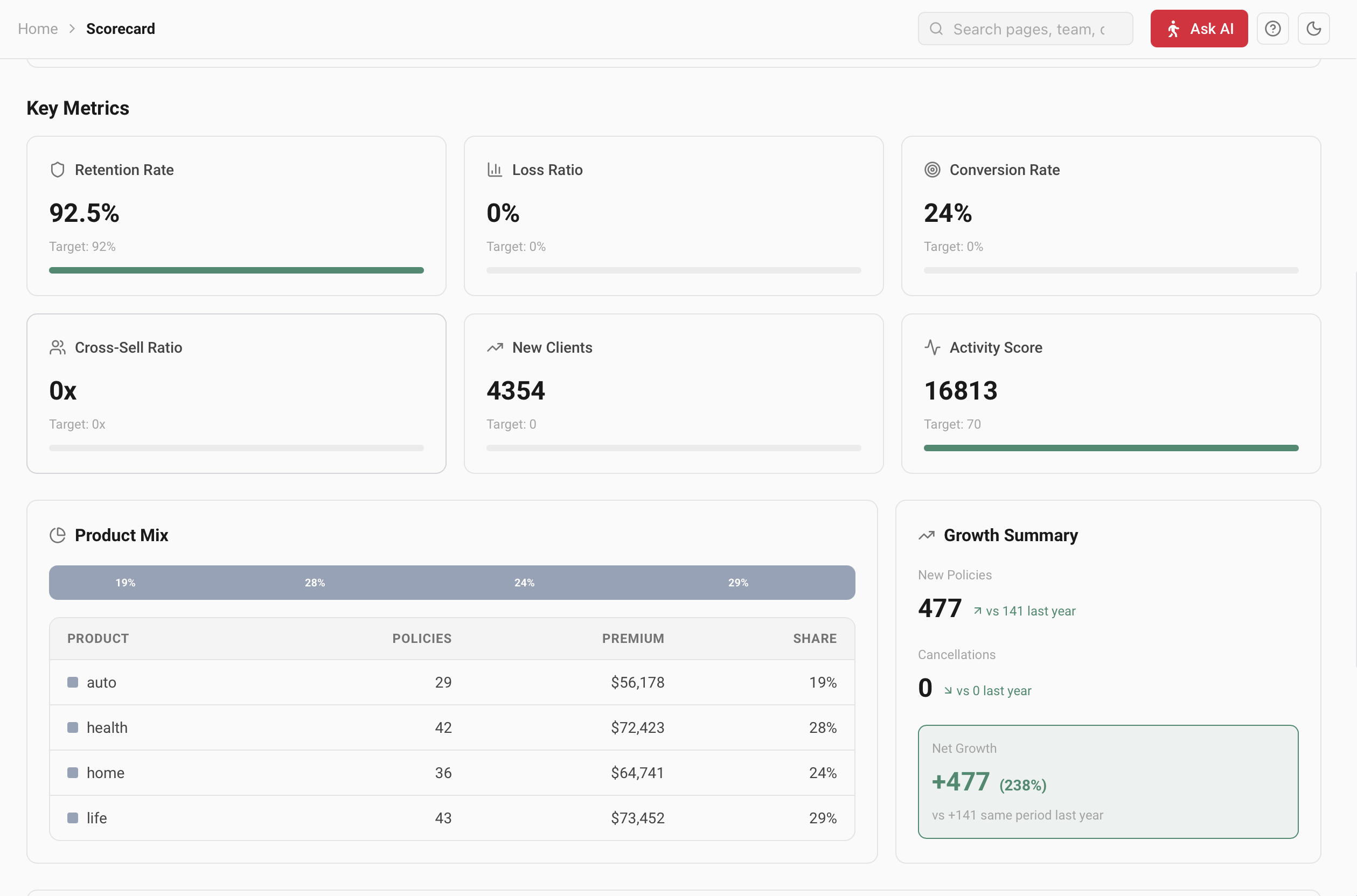Click the Scorecard breadcrumb

tap(121, 29)
